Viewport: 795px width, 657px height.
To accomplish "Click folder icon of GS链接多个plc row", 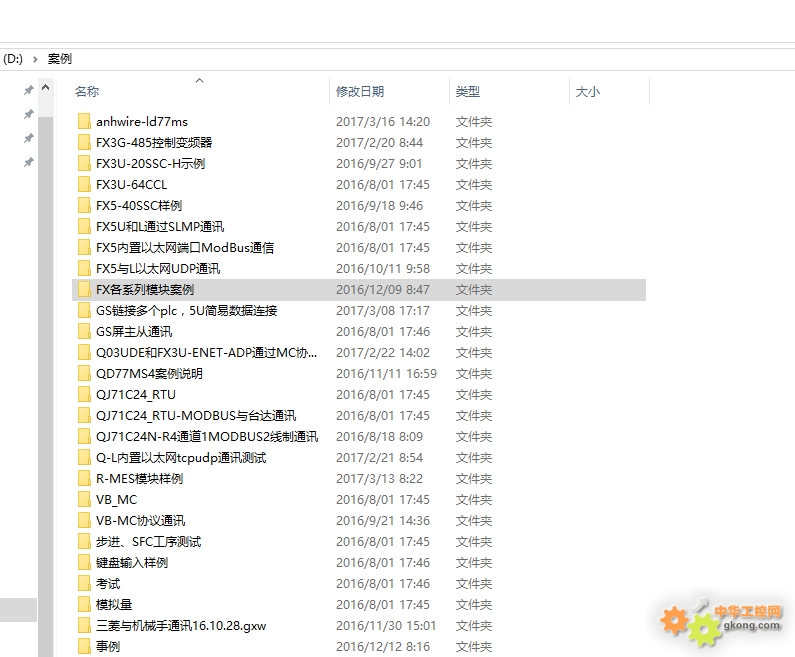I will 84,311.
